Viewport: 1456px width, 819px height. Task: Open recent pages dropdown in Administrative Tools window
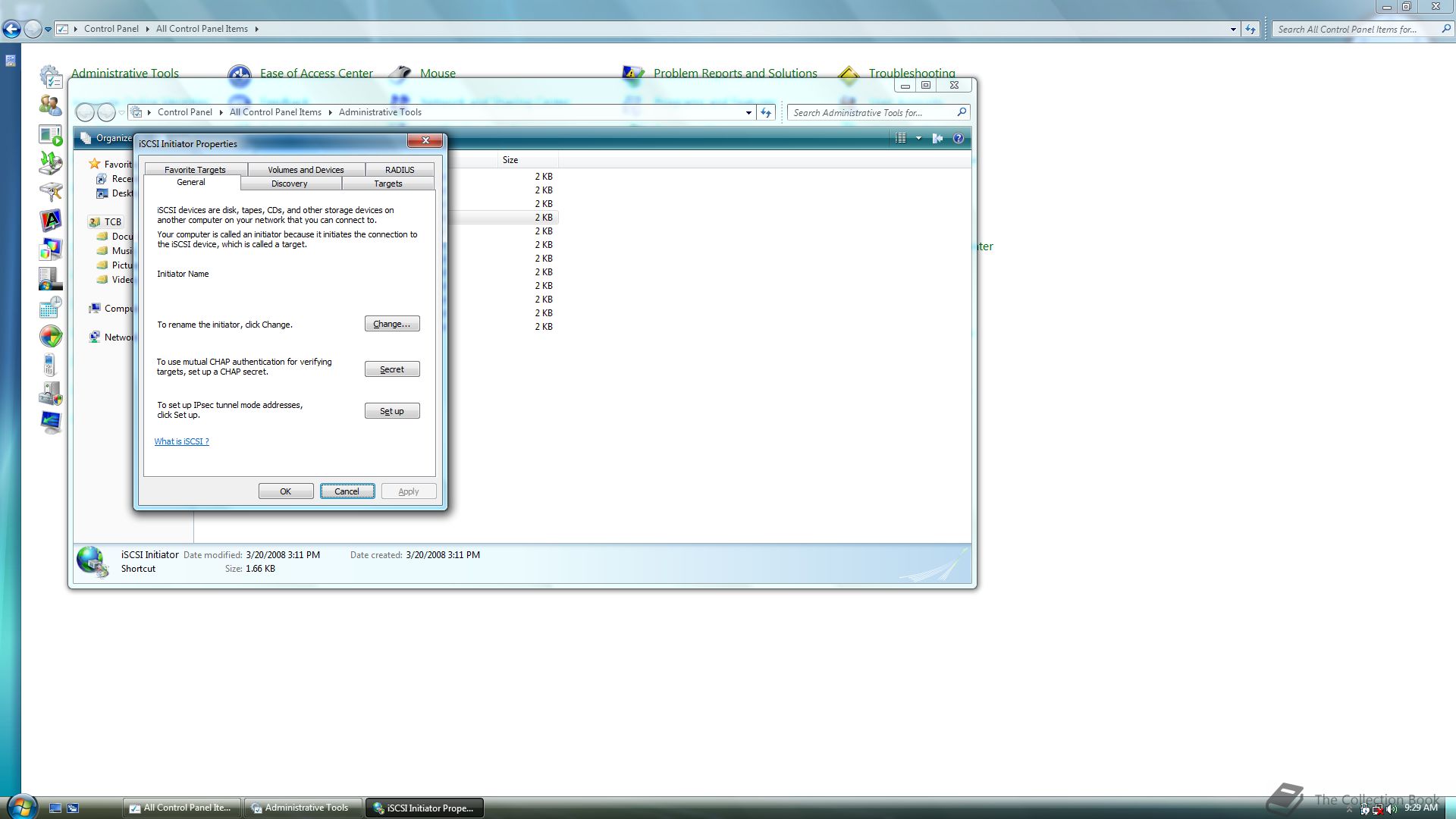pos(121,113)
